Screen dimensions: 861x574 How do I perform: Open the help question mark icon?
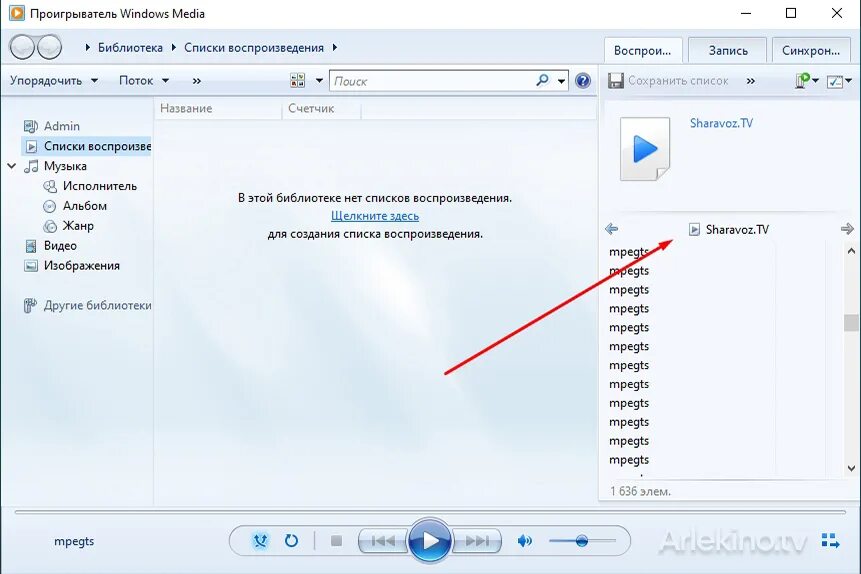[x=583, y=81]
